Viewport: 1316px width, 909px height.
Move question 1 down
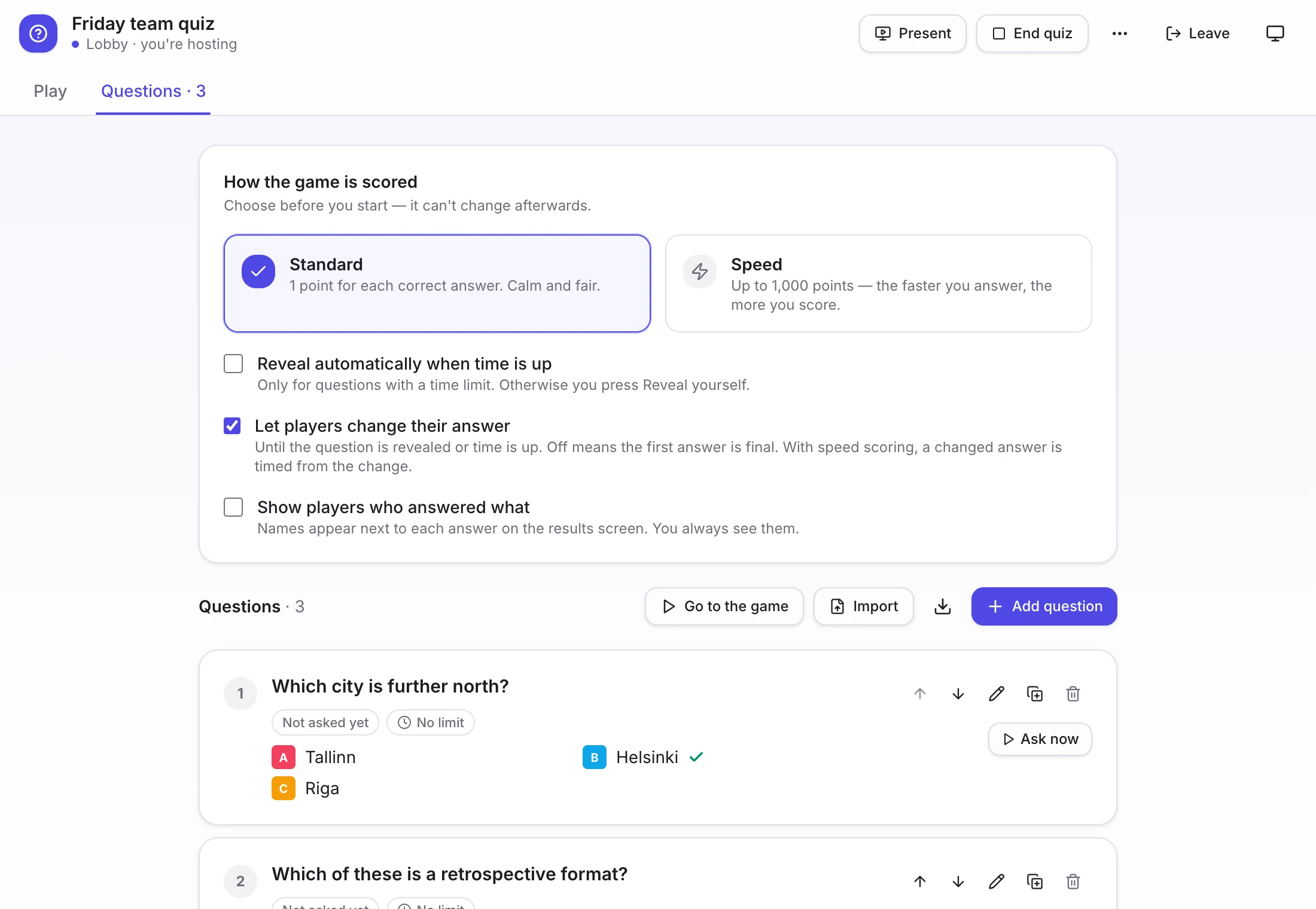click(x=958, y=694)
